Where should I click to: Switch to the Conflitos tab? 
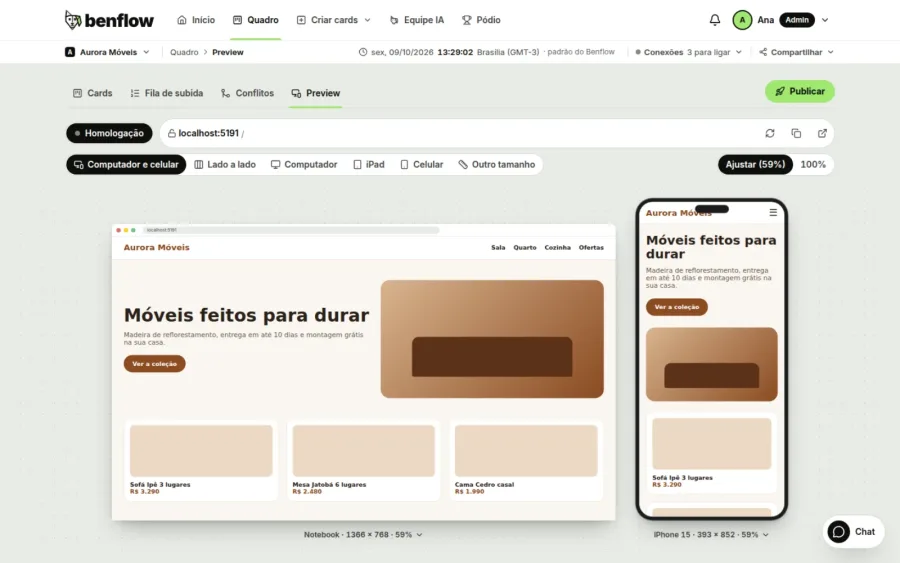point(247,93)
